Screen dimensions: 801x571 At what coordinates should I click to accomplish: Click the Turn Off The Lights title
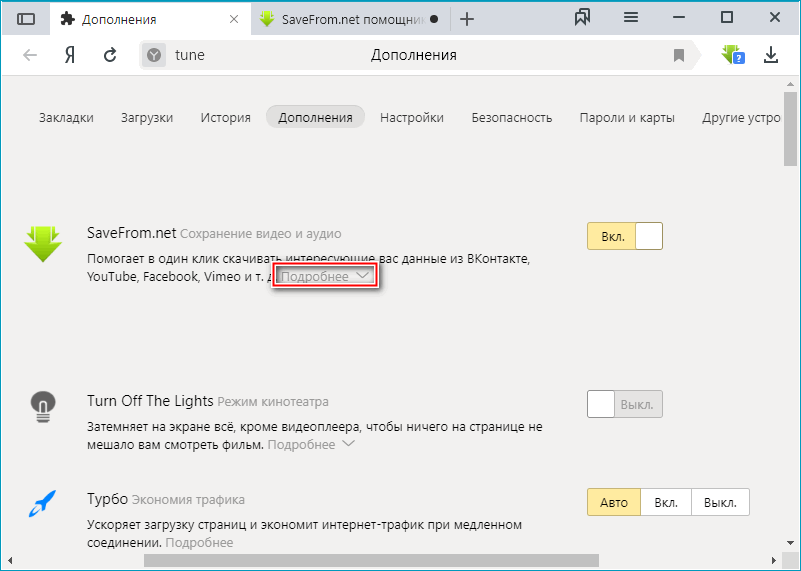pyautogui.click(x=150, y=401)
